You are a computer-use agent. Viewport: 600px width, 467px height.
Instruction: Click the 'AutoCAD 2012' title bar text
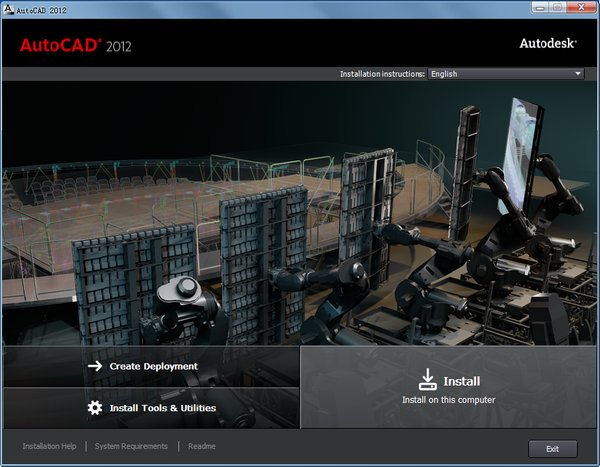pos(41,10)
